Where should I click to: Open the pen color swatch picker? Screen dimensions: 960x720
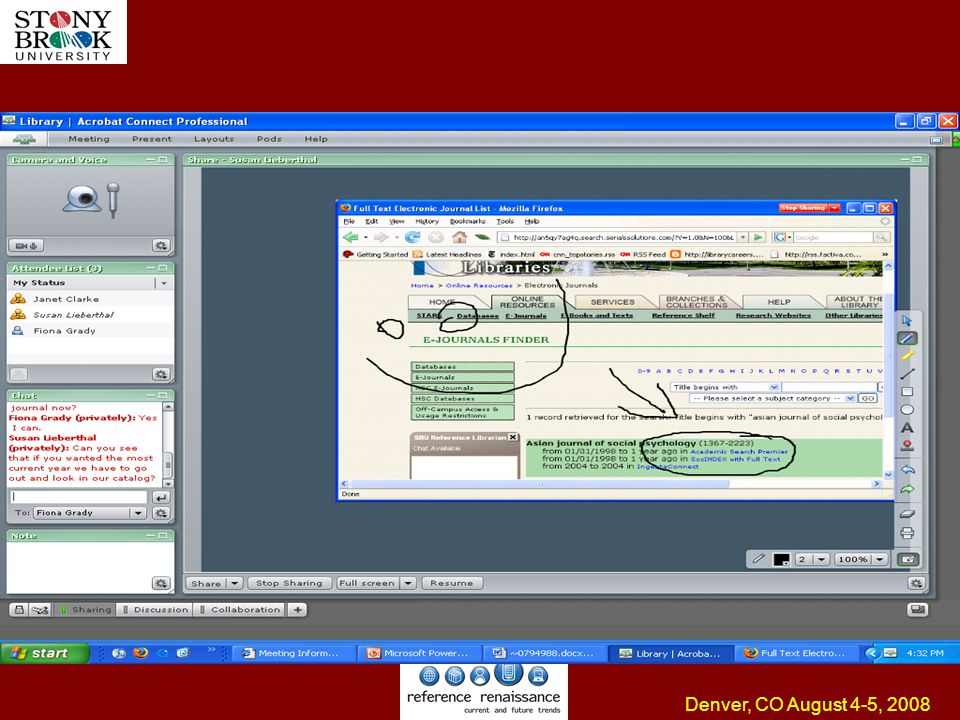[x=782, y=559]
